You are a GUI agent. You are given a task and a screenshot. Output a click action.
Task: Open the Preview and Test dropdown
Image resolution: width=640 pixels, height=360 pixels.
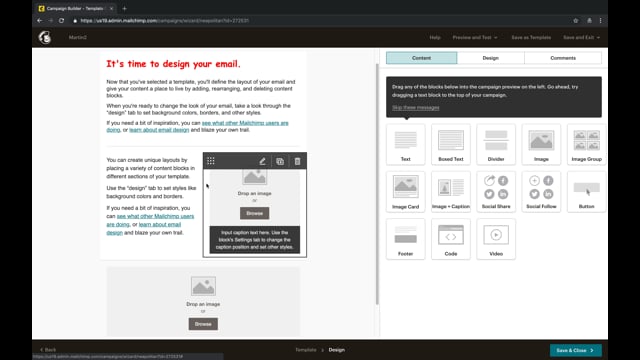(x=475, y=37)
